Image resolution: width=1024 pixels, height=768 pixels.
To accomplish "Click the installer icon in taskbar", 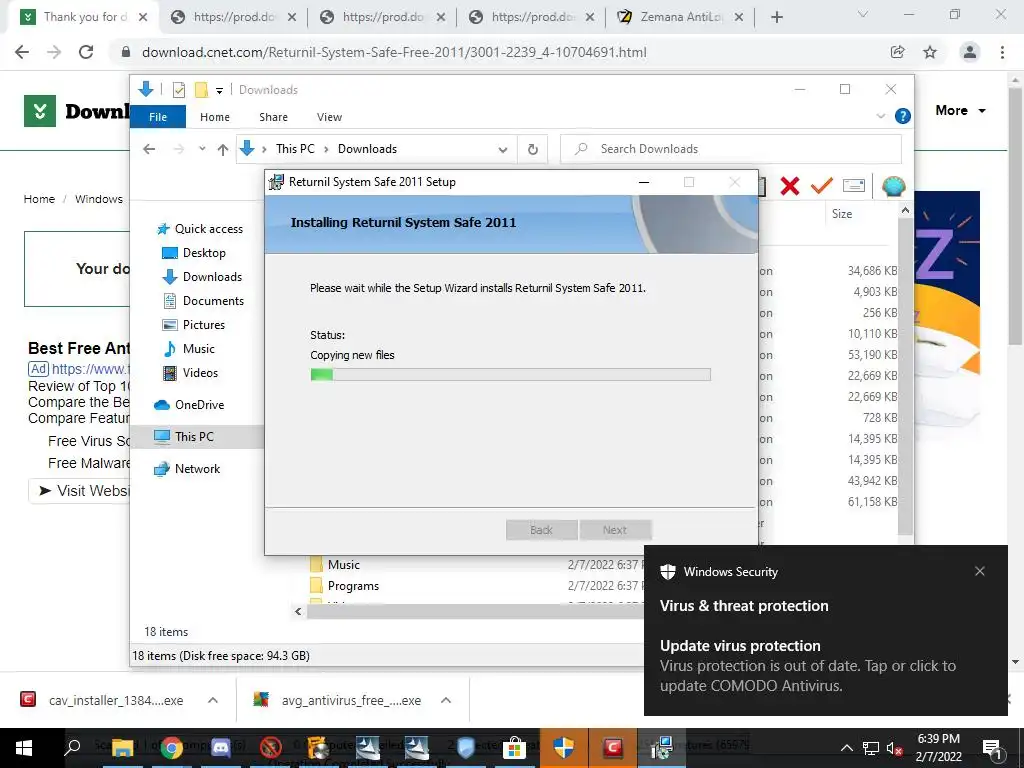I will point(662,748).
